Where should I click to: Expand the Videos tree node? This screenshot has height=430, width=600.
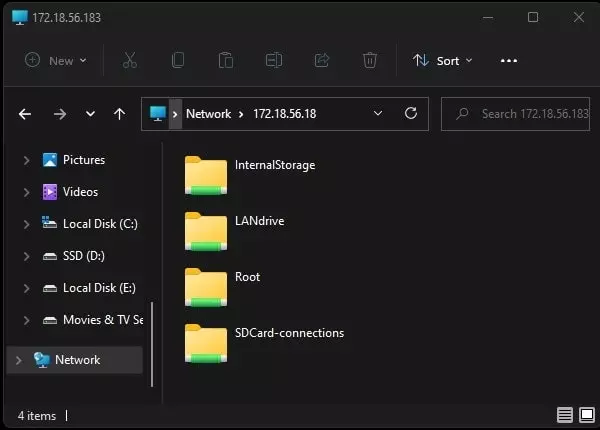pos(26,192)
